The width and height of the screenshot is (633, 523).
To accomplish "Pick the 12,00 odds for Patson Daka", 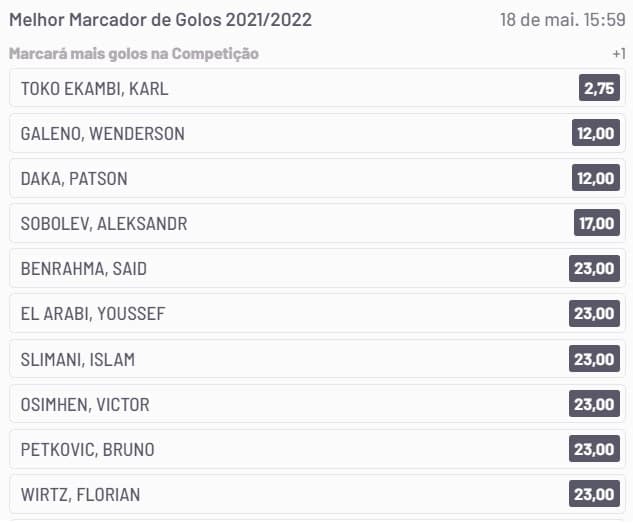I will [595, 178].
